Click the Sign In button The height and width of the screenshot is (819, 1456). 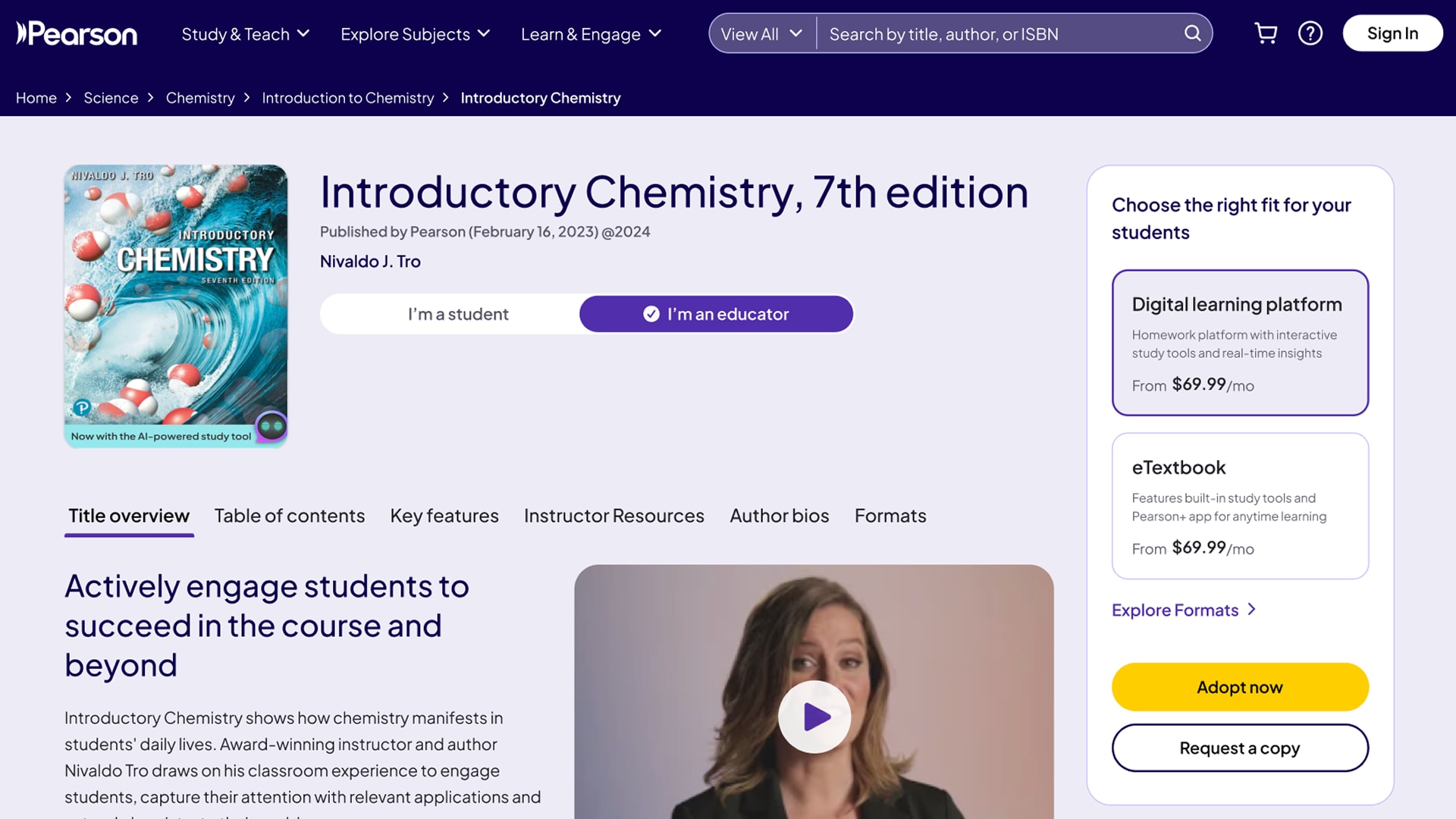tap(1392, 33)
